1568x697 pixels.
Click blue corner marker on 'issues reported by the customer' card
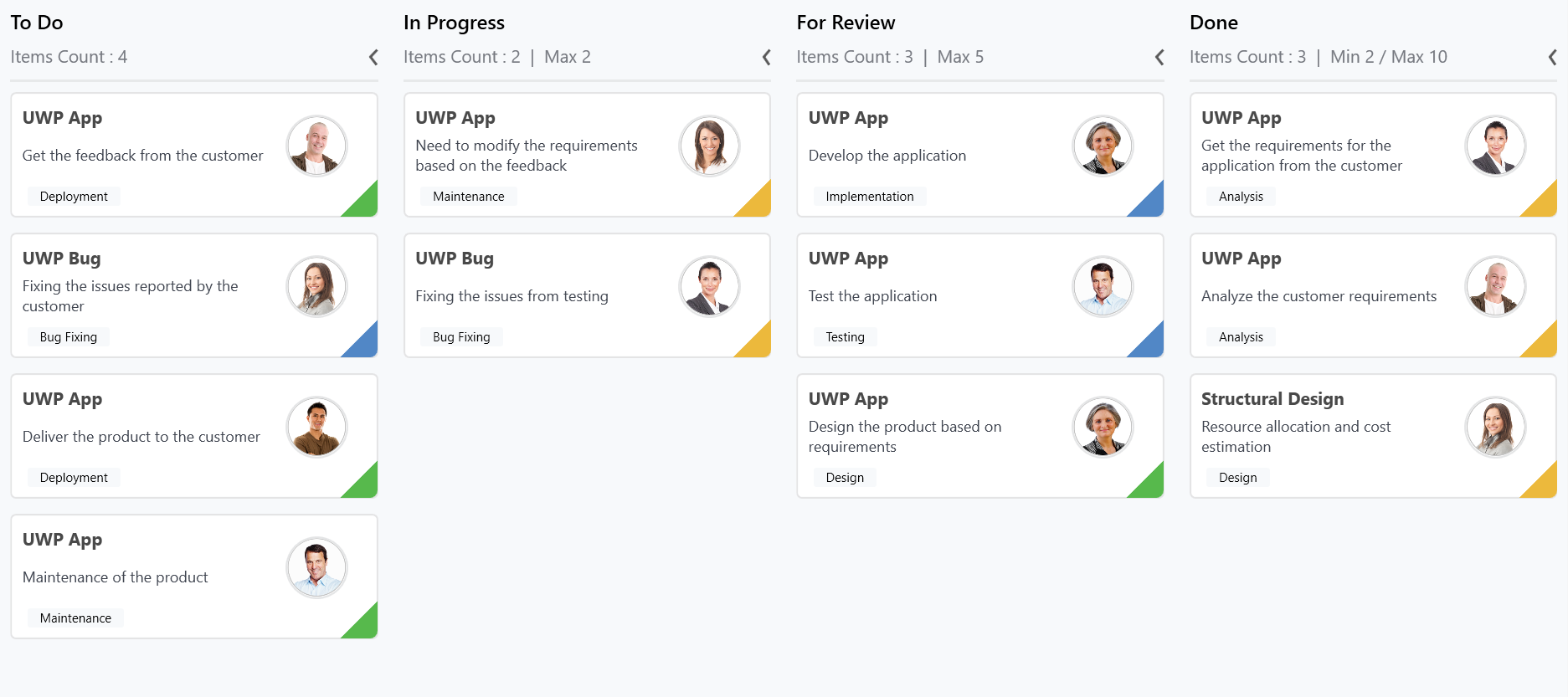pyautogui.click(x=365, y=345)
